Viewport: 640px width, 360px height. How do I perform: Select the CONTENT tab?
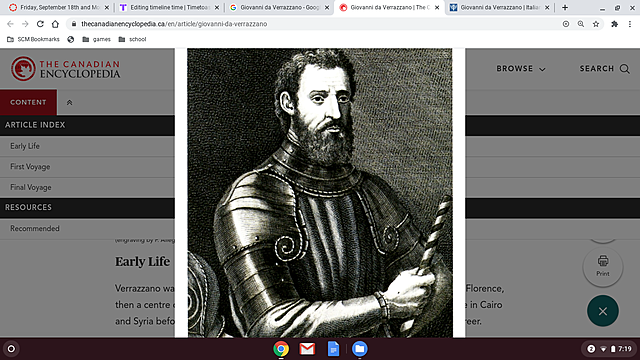pos(28,102)
